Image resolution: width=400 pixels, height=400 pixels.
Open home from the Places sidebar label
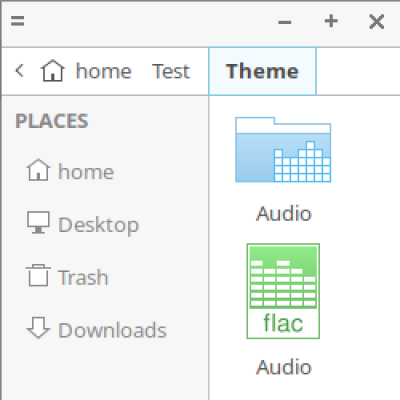point(86,172)
